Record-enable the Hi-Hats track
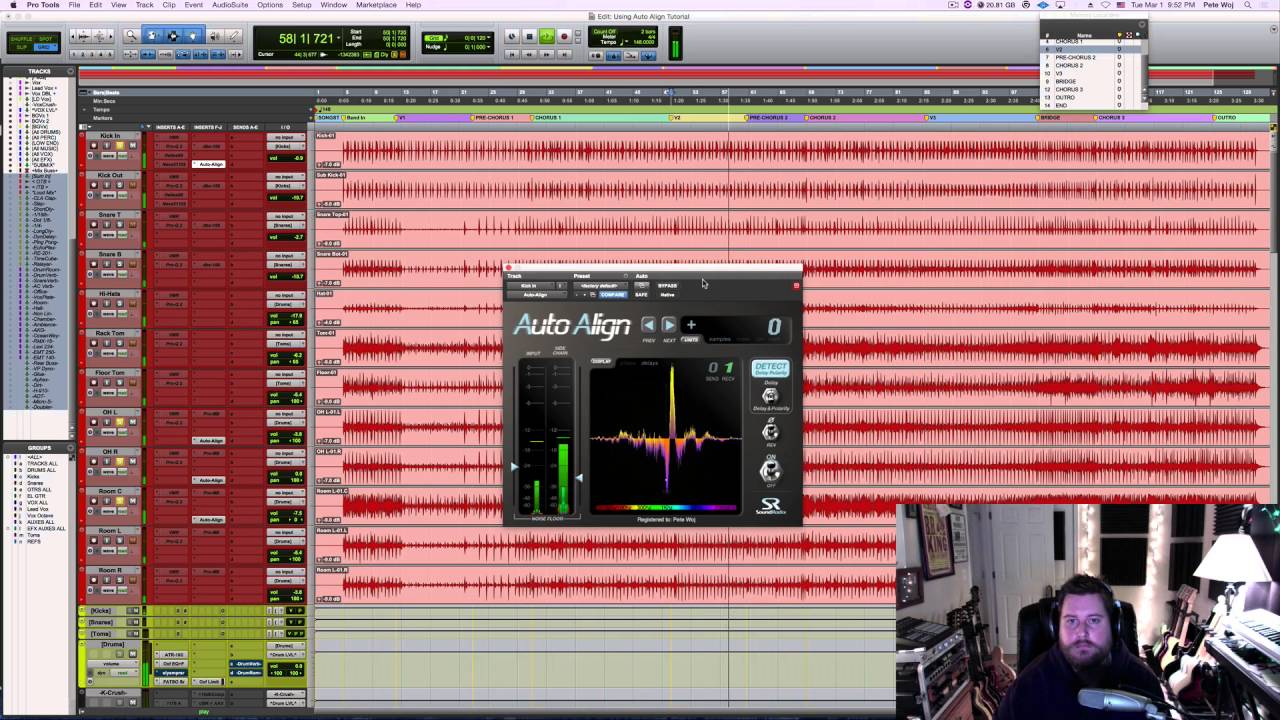 94,305
